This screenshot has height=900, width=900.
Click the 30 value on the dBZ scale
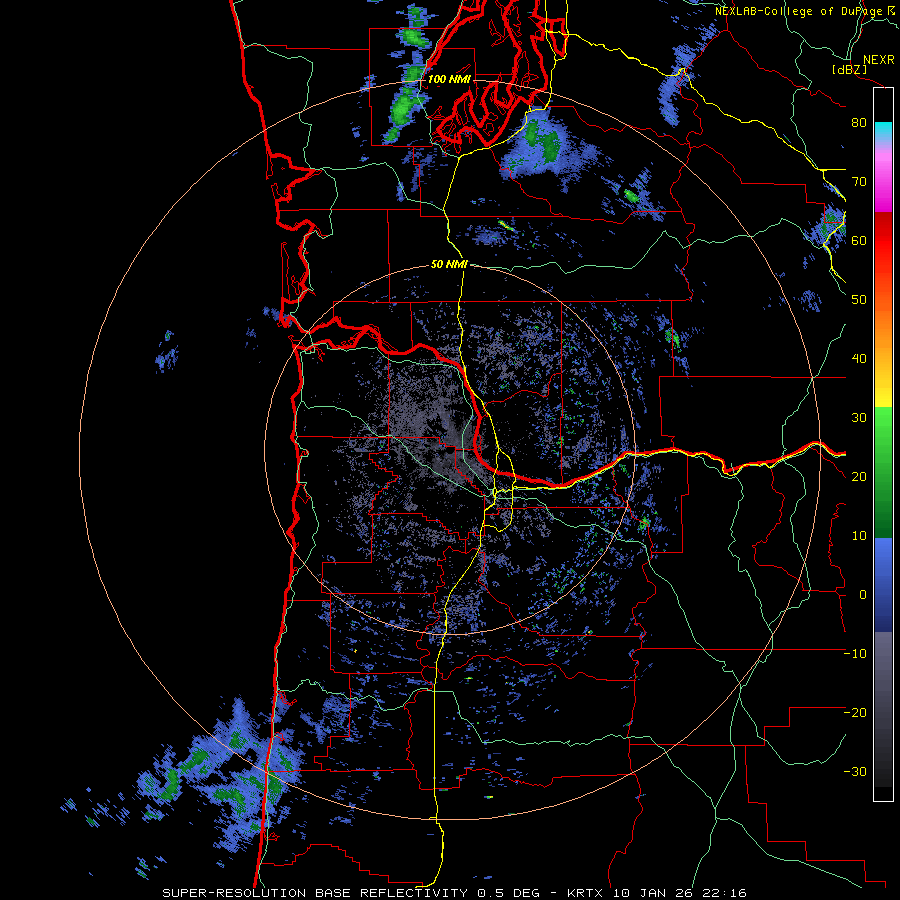tap(859, 418)
